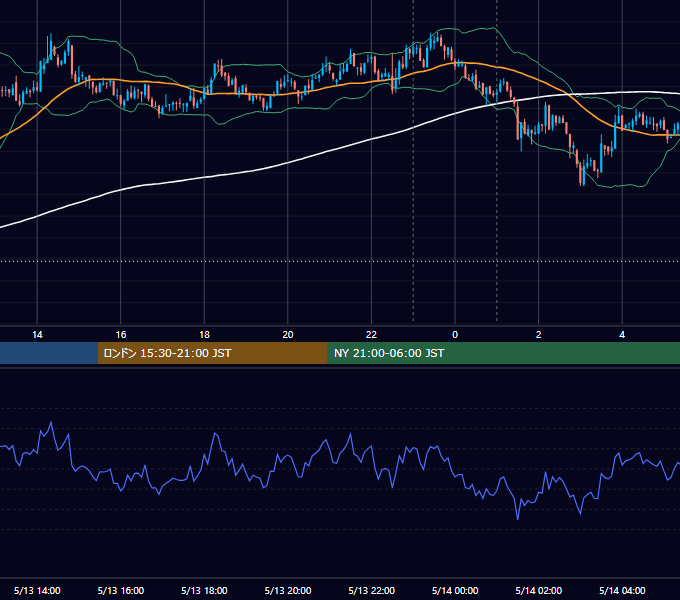The width and height of the screenshot is (680, 600).
Task: Click the '0' hour axis label
Action: tap(455, 335)
